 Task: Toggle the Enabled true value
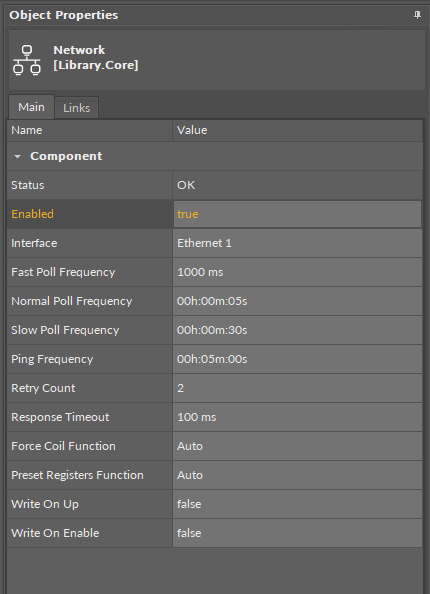297,214
